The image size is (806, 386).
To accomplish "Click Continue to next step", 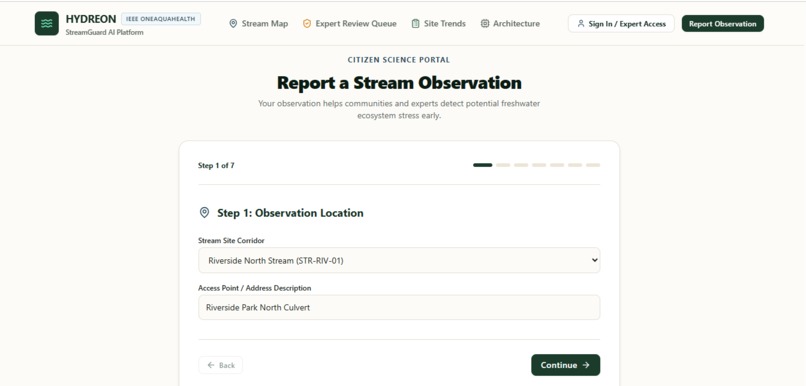I will (x=565, y=365).
